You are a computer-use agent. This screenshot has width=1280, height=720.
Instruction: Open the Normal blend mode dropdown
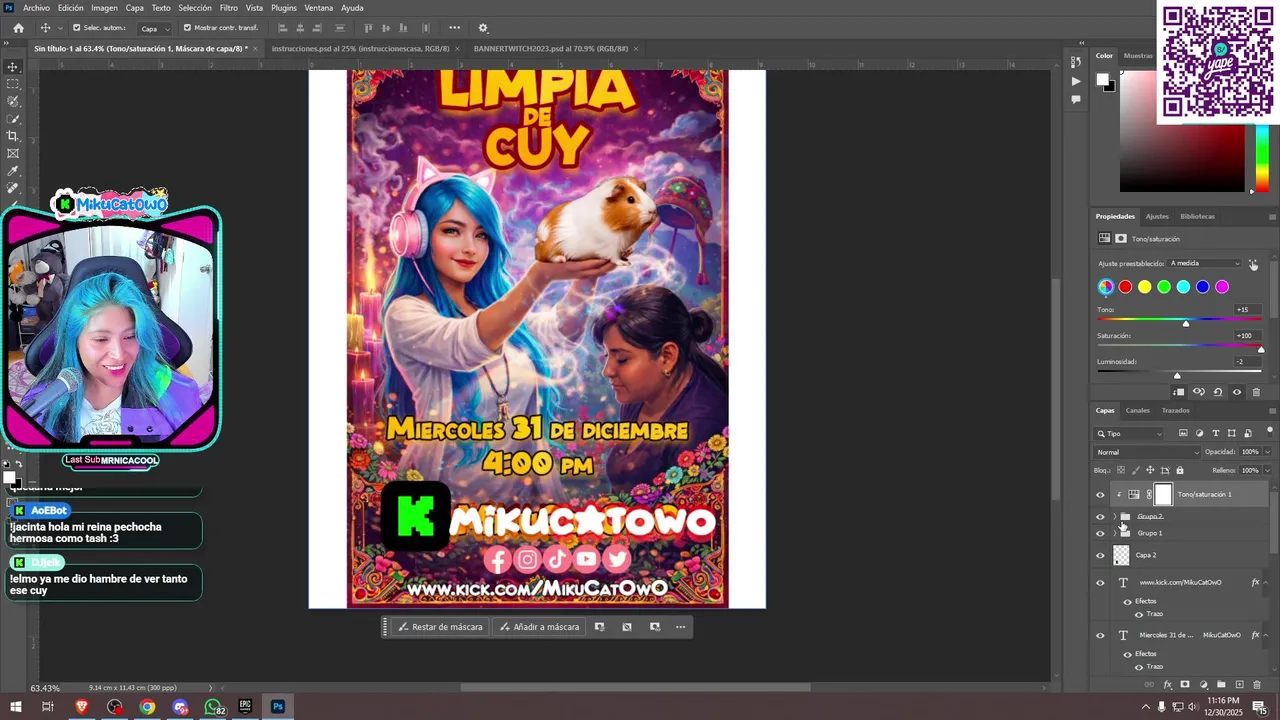(x=1147, y=452)
